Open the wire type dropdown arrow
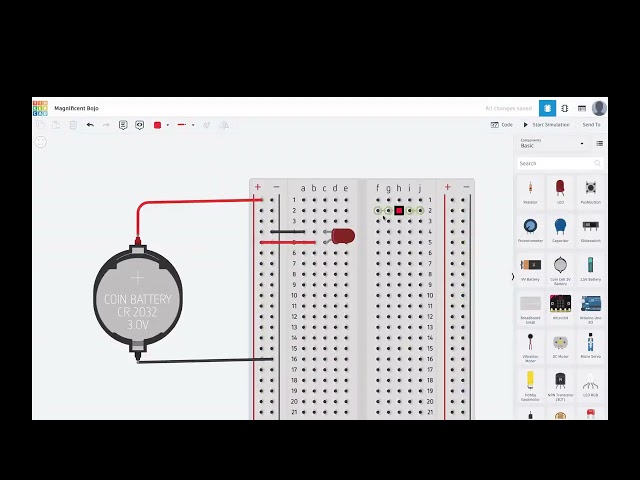Screen dimensions: 640x480 [x=193, y=125]
